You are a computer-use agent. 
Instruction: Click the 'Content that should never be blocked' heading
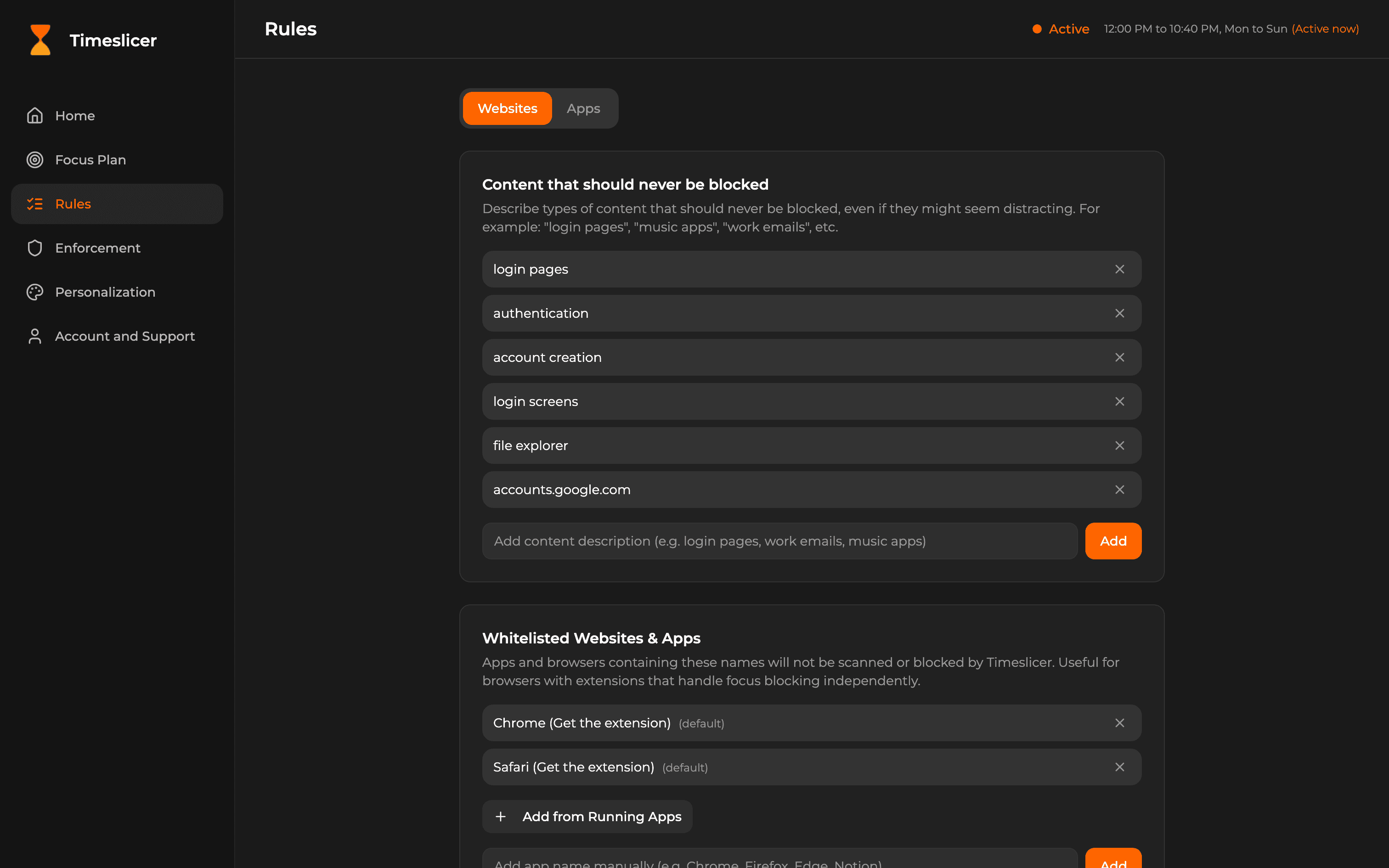pos(625,184)
